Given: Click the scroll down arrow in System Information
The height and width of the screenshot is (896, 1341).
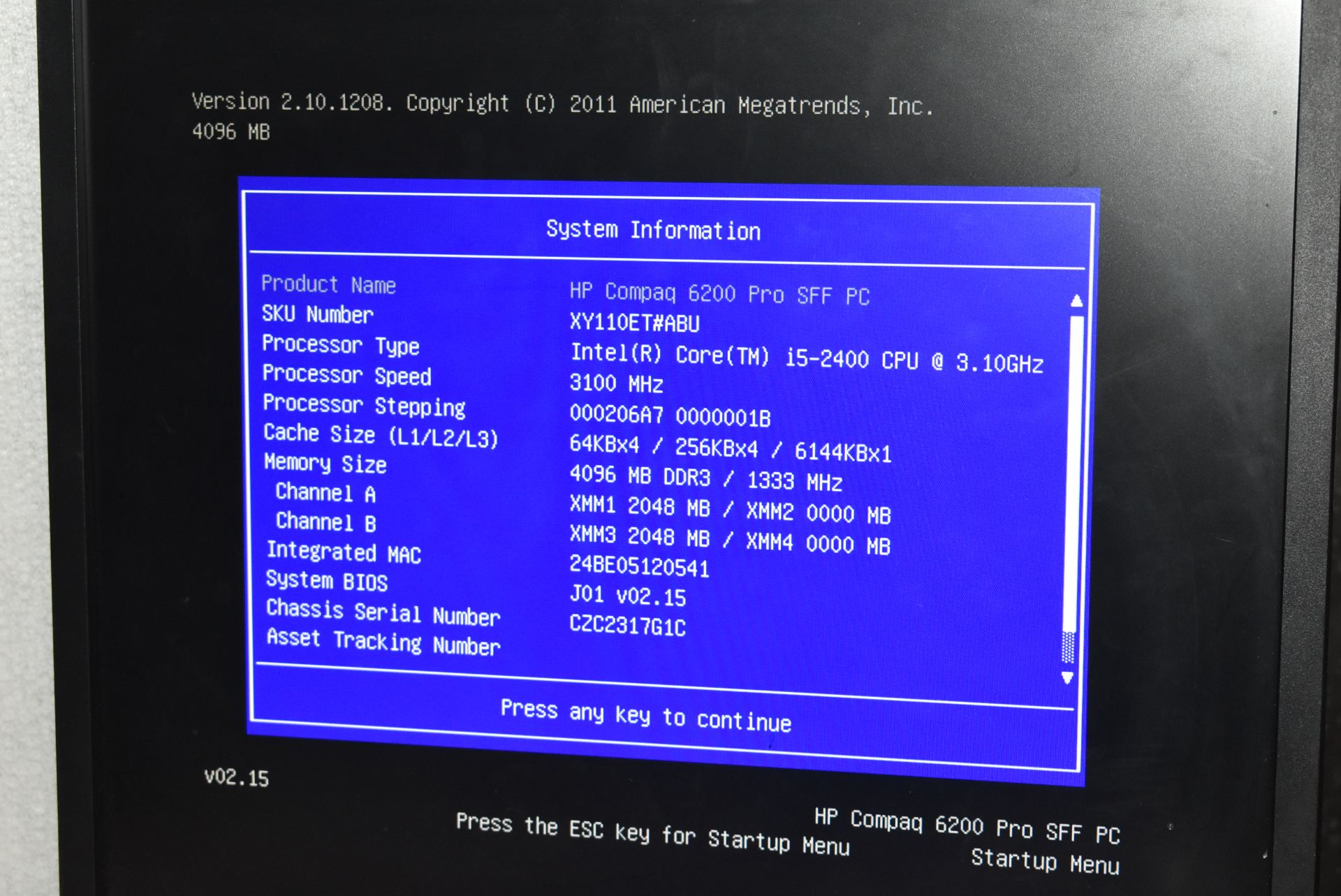Looking at the screenshot, I should [x=1067, y=677].
